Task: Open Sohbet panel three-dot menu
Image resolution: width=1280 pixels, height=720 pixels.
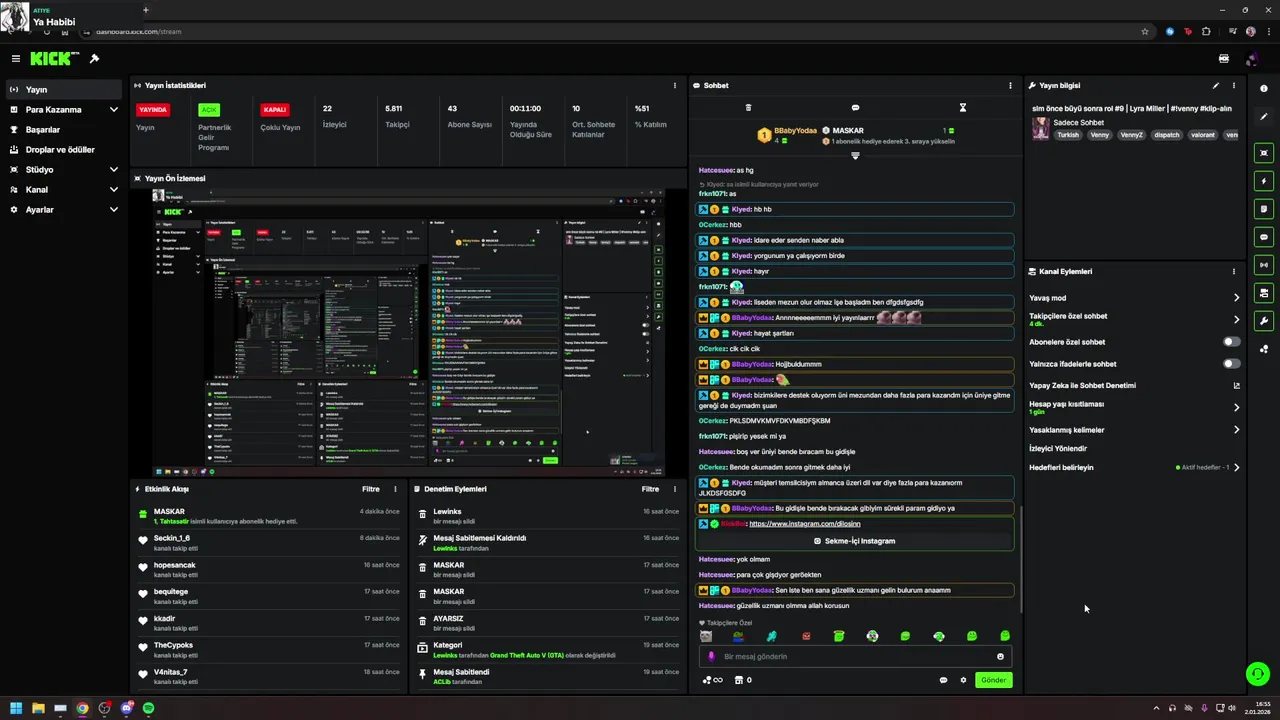Action: pyautogui.click(x=1010, y=86)
